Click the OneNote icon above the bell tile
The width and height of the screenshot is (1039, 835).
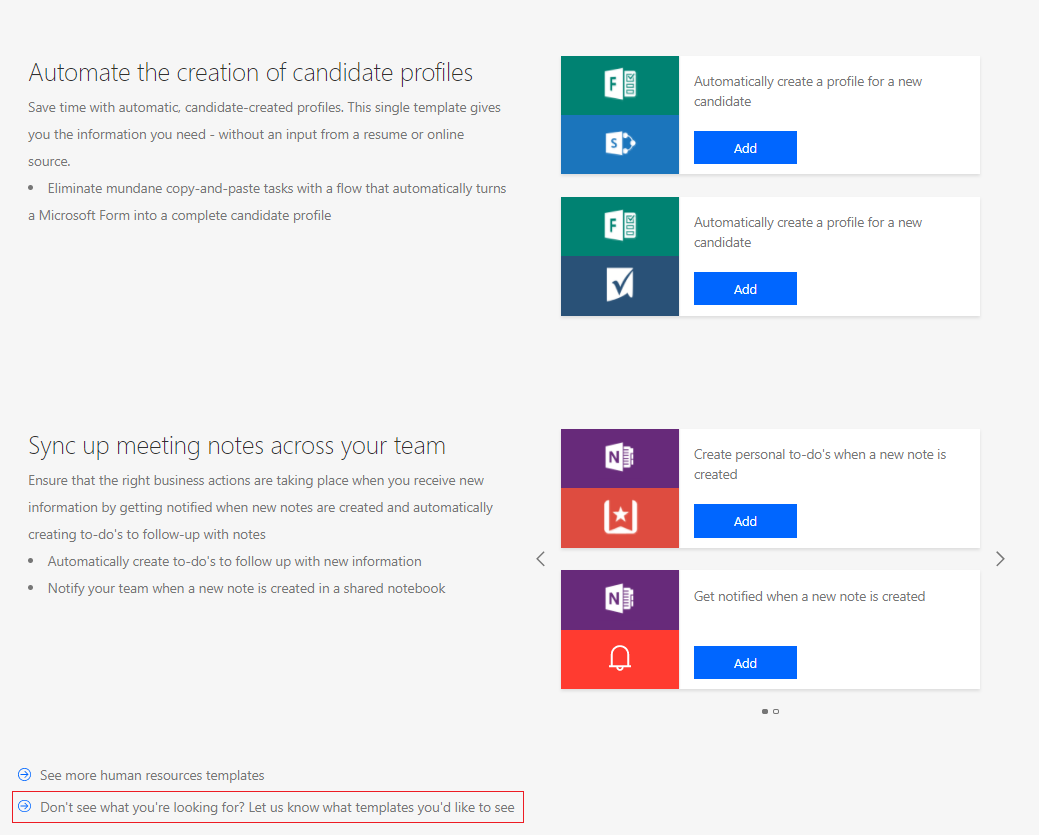point(620,599)
